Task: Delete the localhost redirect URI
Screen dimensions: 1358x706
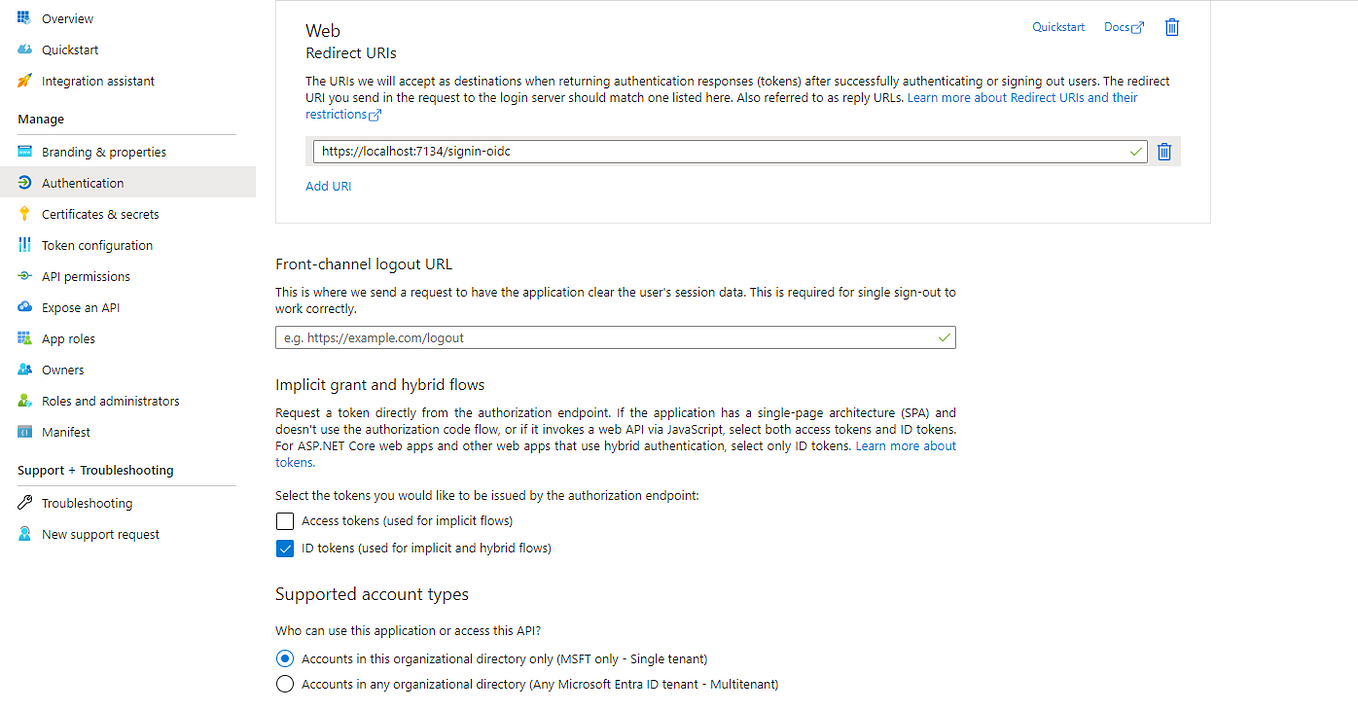Action: coord(1164,151)
